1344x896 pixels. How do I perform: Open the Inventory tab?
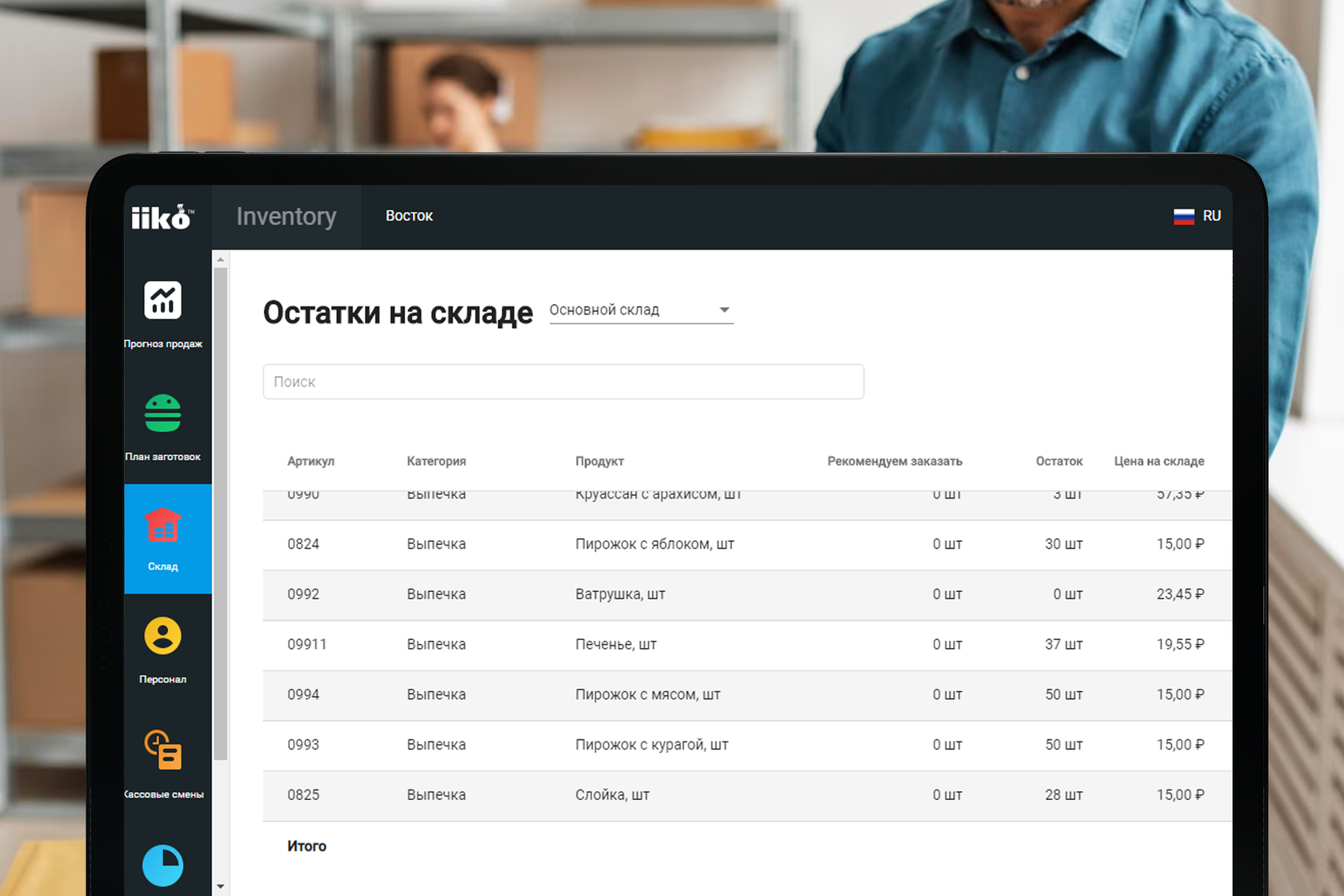coord(286,217)
